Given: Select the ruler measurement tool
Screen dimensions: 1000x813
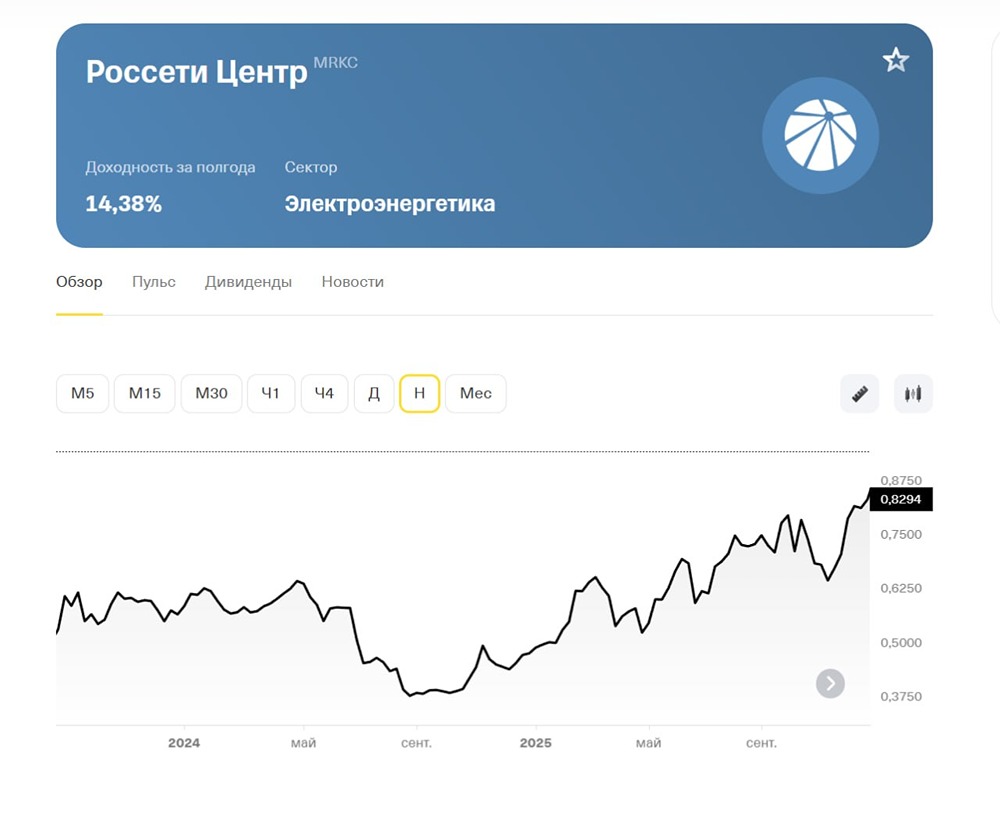Looking at the screenshot, I should point(858,393).
